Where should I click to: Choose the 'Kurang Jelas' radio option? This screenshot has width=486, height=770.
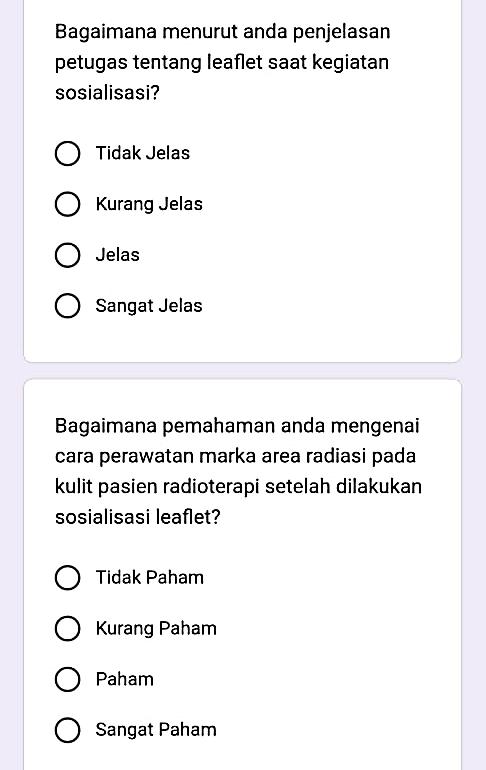tap(67, 204)
